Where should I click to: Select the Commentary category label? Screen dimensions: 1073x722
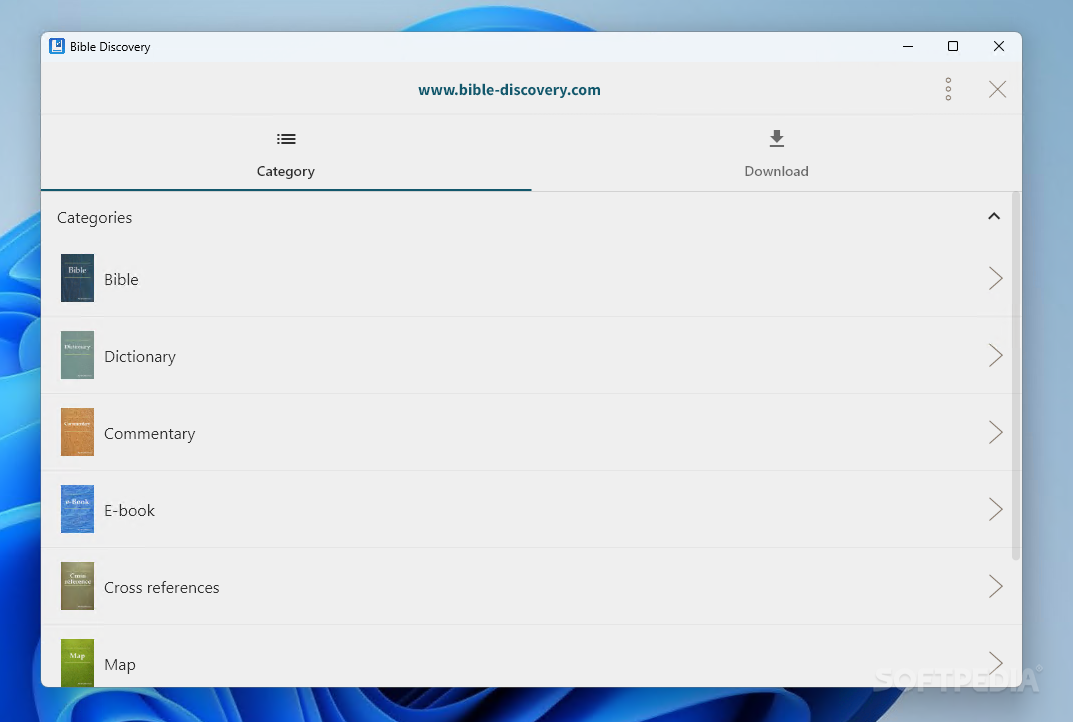click(149, 433)
